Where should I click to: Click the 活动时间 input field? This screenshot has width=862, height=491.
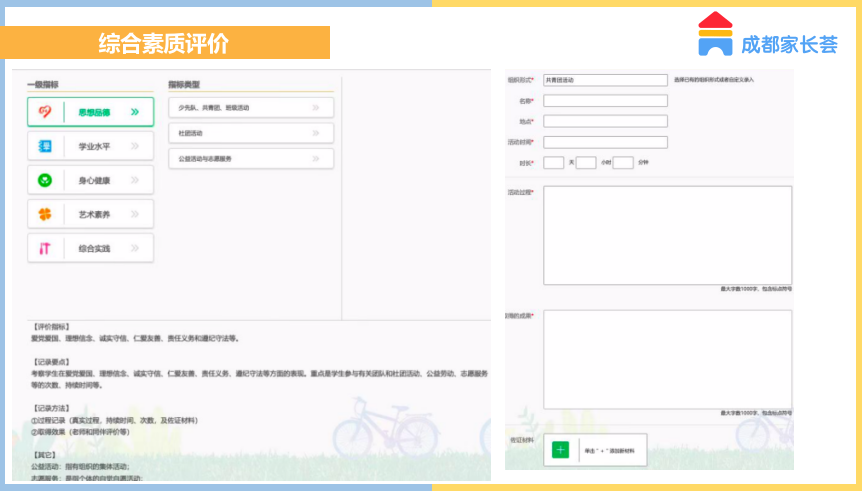(605, 142)
